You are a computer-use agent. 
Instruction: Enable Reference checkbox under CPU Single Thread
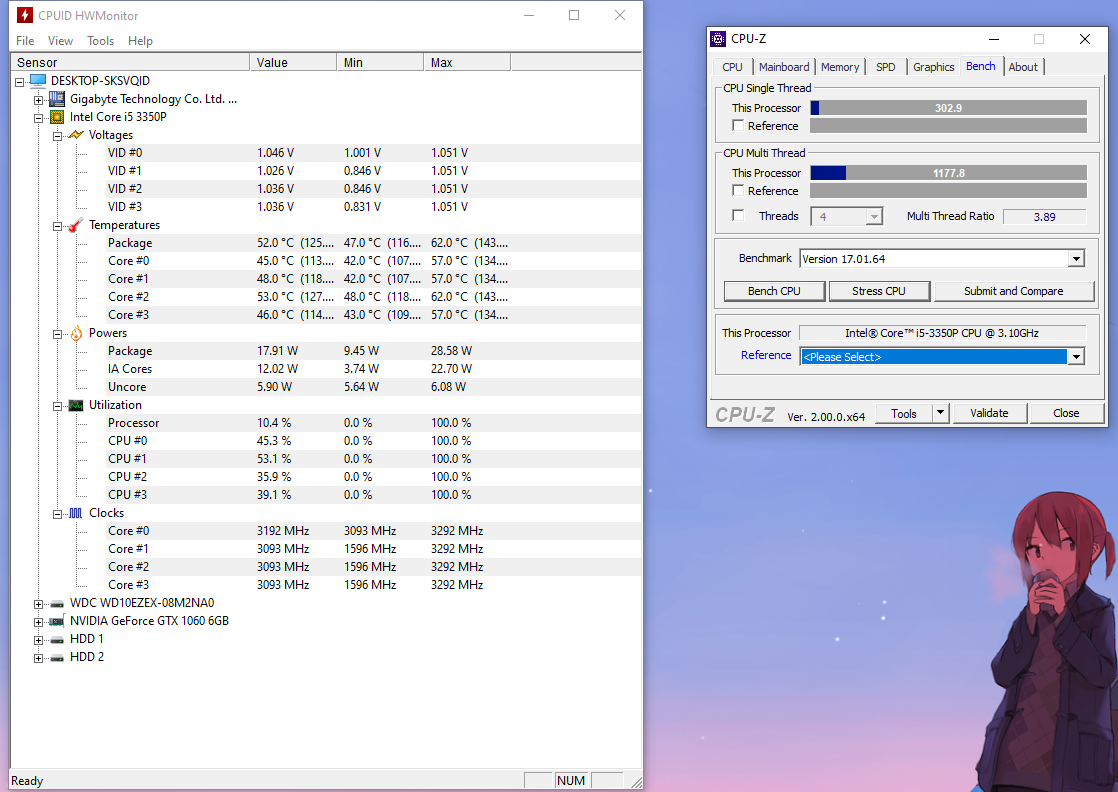point(738,126)
